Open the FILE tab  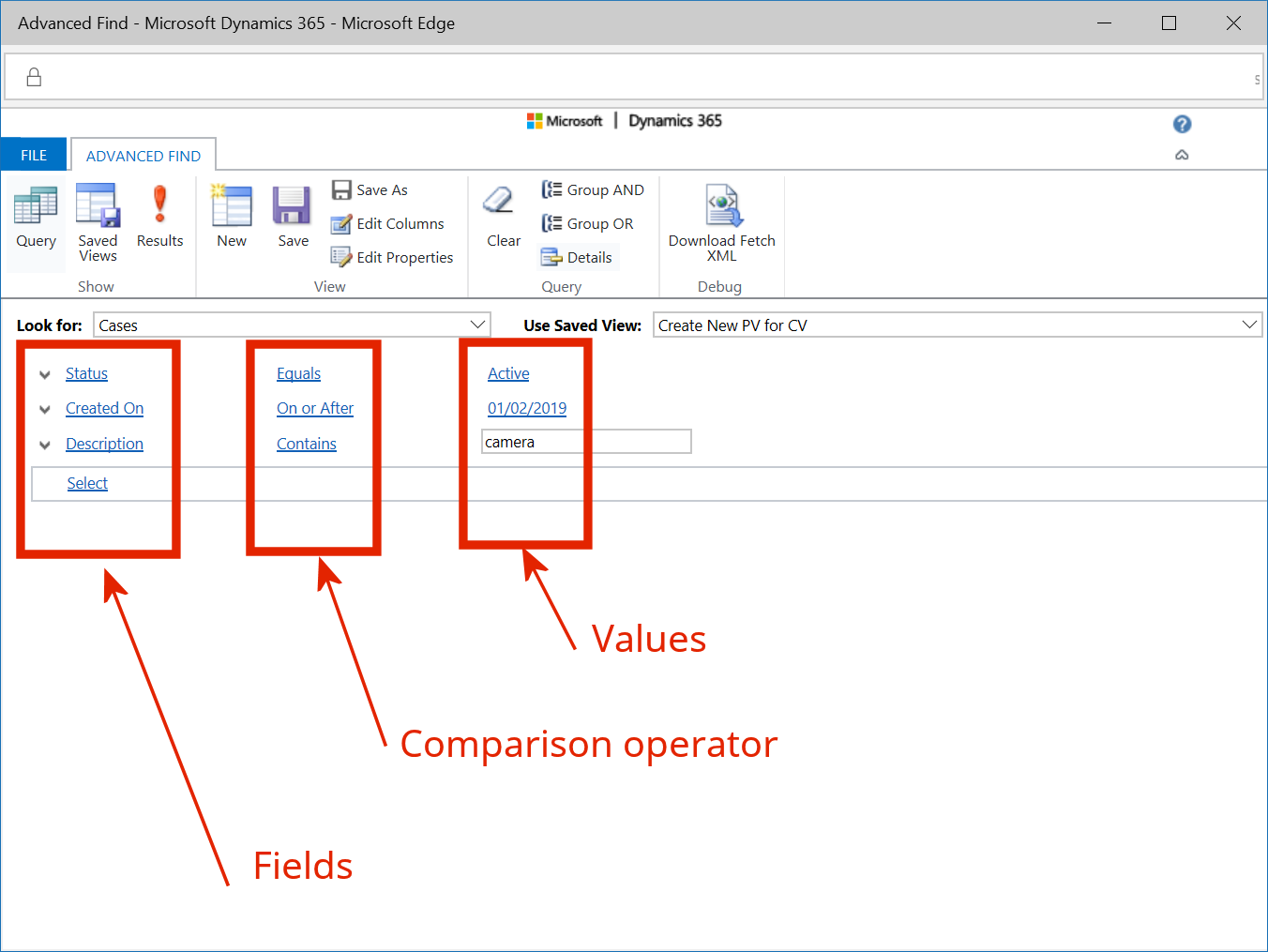click(x=34, y=156)
